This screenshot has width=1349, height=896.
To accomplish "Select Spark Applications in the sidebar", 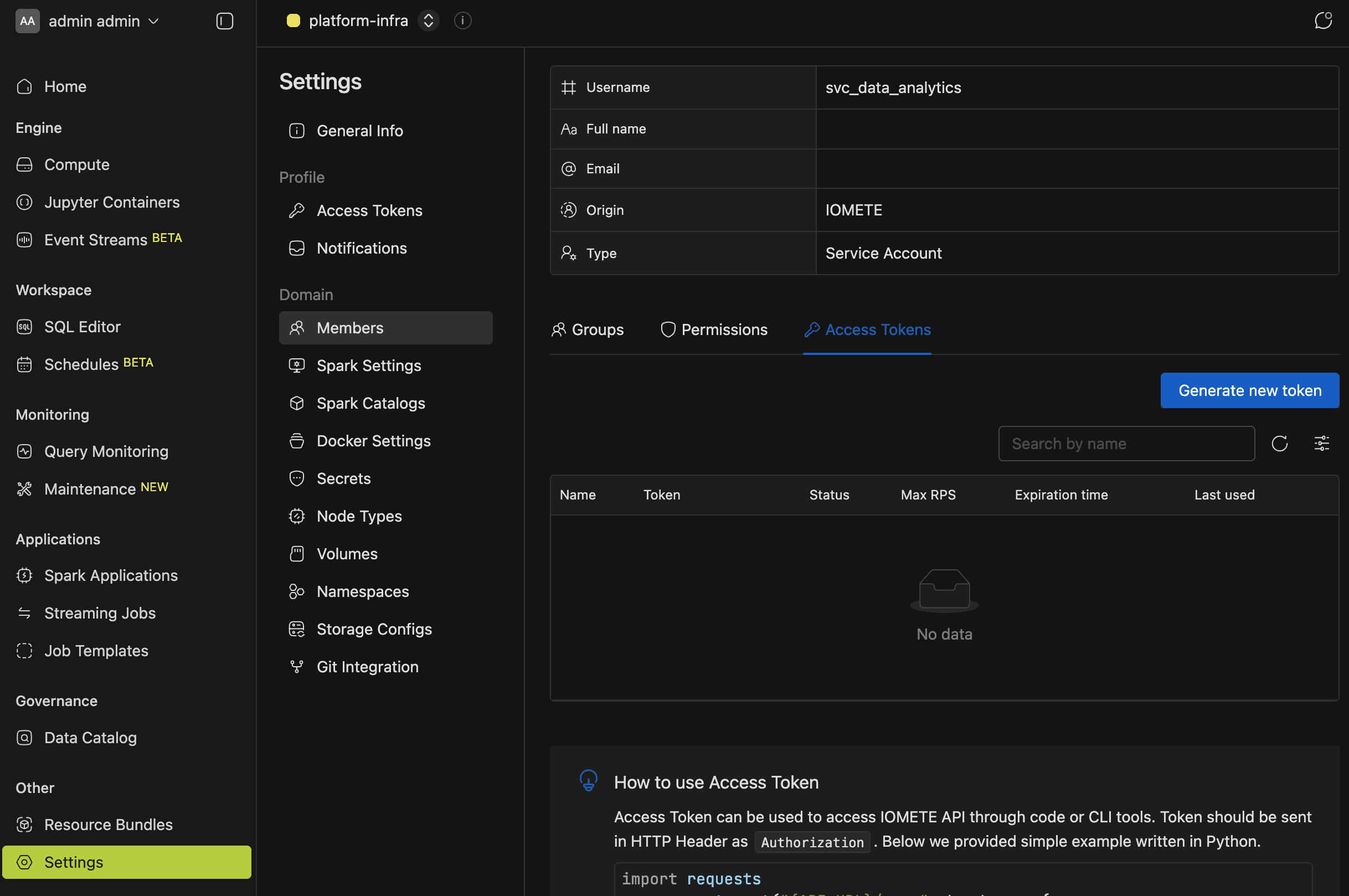I will click(111, 575).
